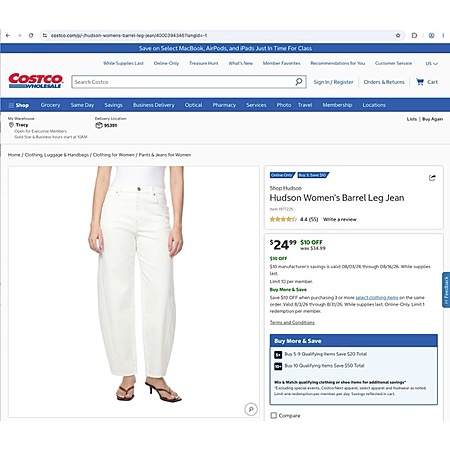
Task: Click the search magnifier icon
Action: tap(299, 82)
